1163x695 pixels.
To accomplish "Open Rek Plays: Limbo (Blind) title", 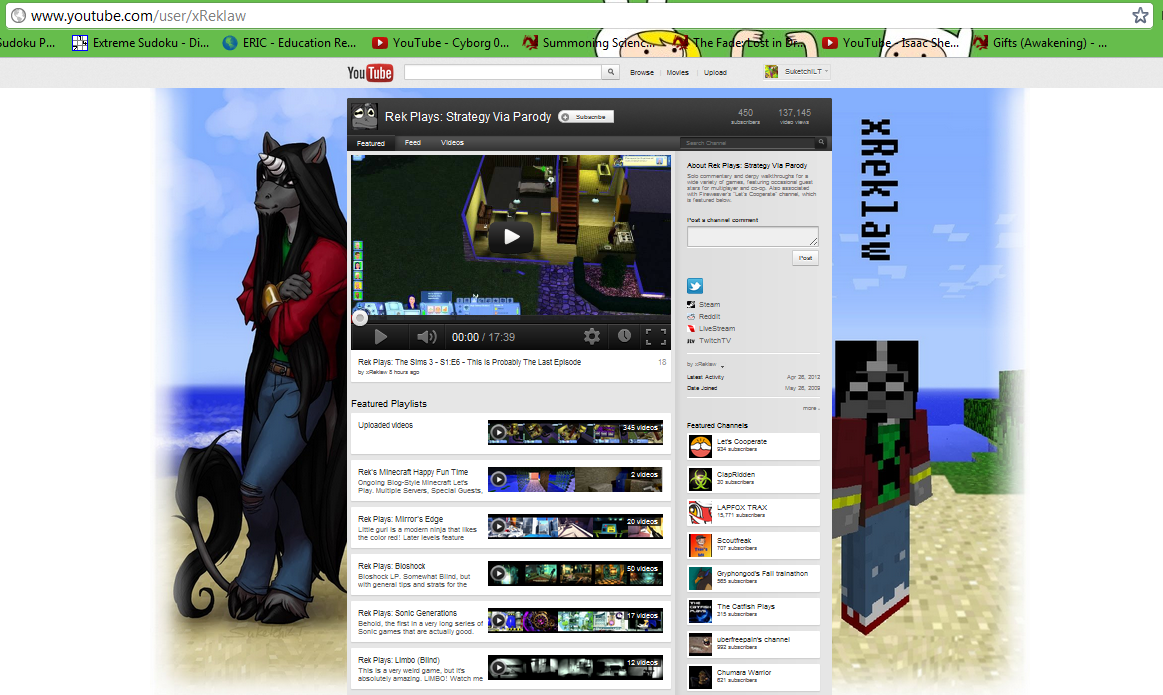I will pos(399,660).
